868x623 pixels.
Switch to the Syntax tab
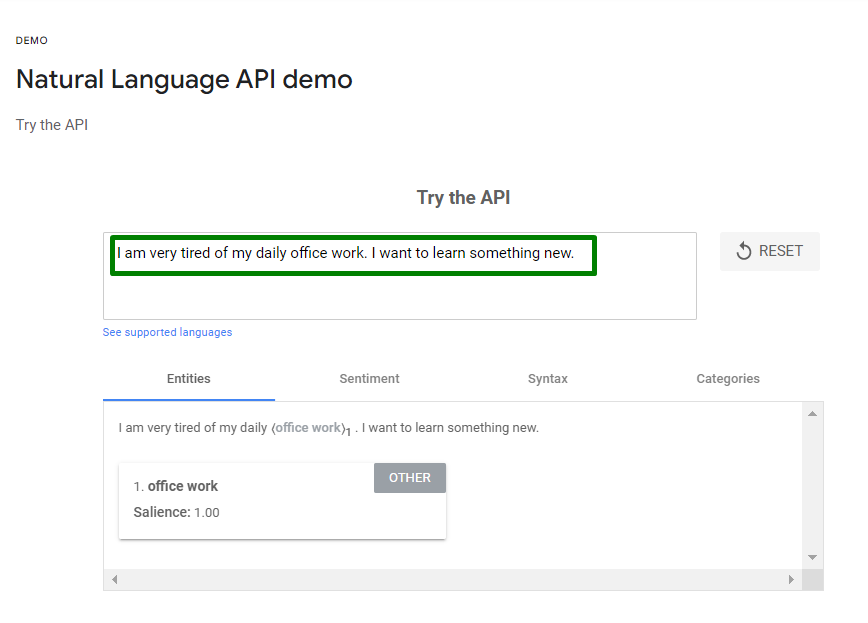(548, 379)
